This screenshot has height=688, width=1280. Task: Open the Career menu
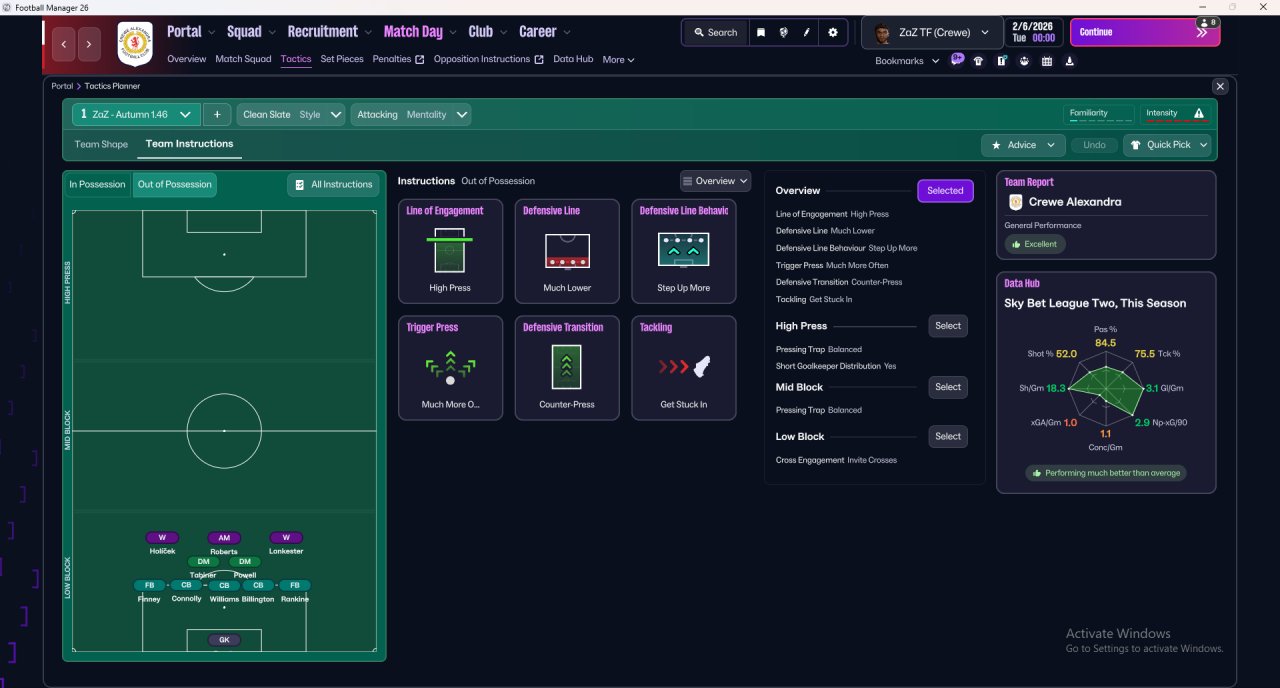pos(544,32)
